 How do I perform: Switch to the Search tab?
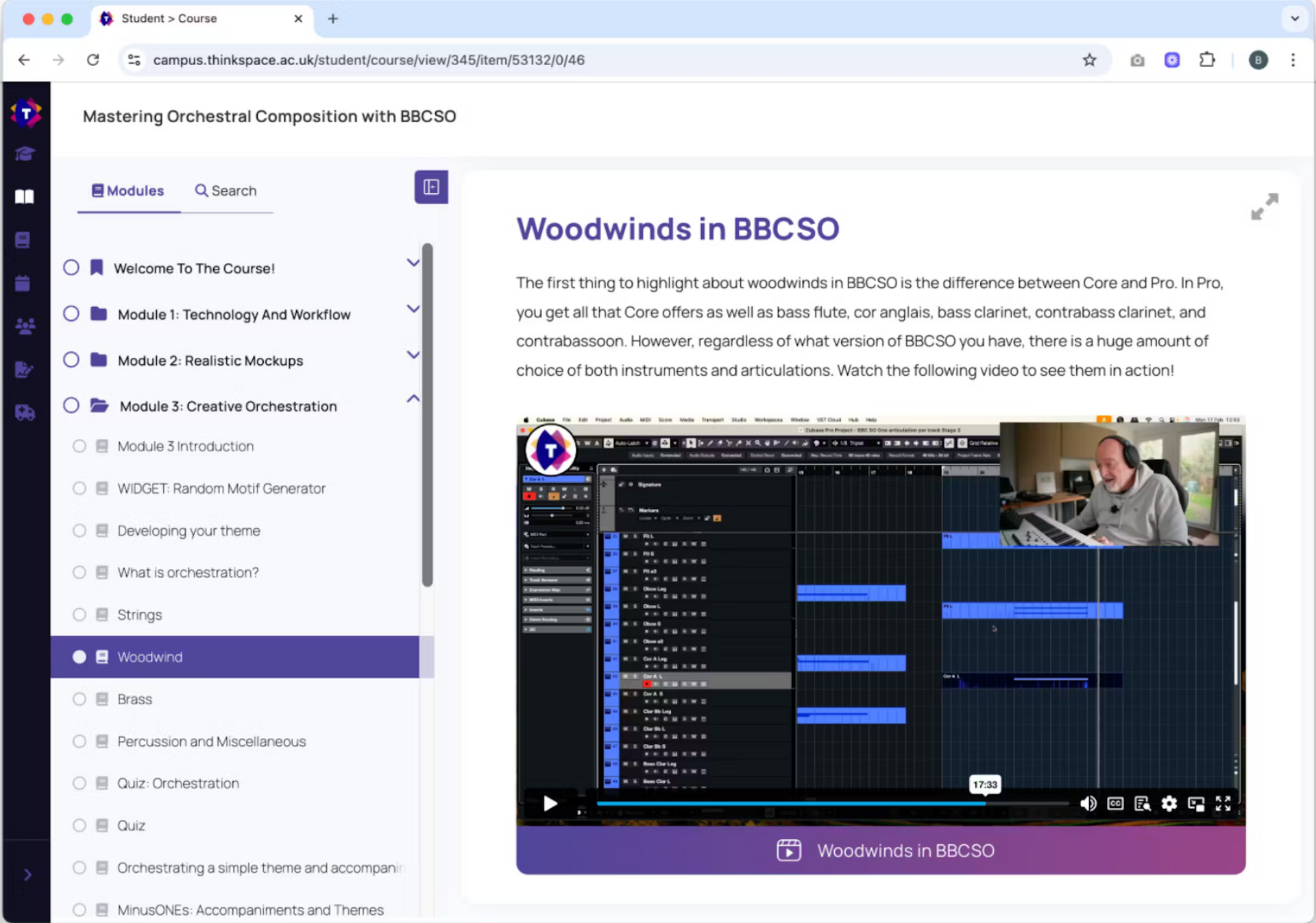click(x=226, y=191)
